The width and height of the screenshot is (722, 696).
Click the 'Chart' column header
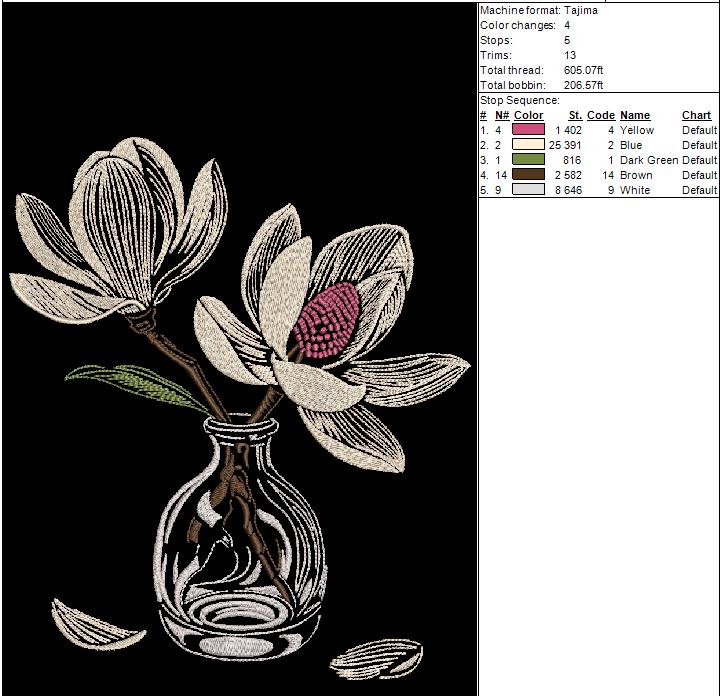pyautogui.click(x=696, y=115)
